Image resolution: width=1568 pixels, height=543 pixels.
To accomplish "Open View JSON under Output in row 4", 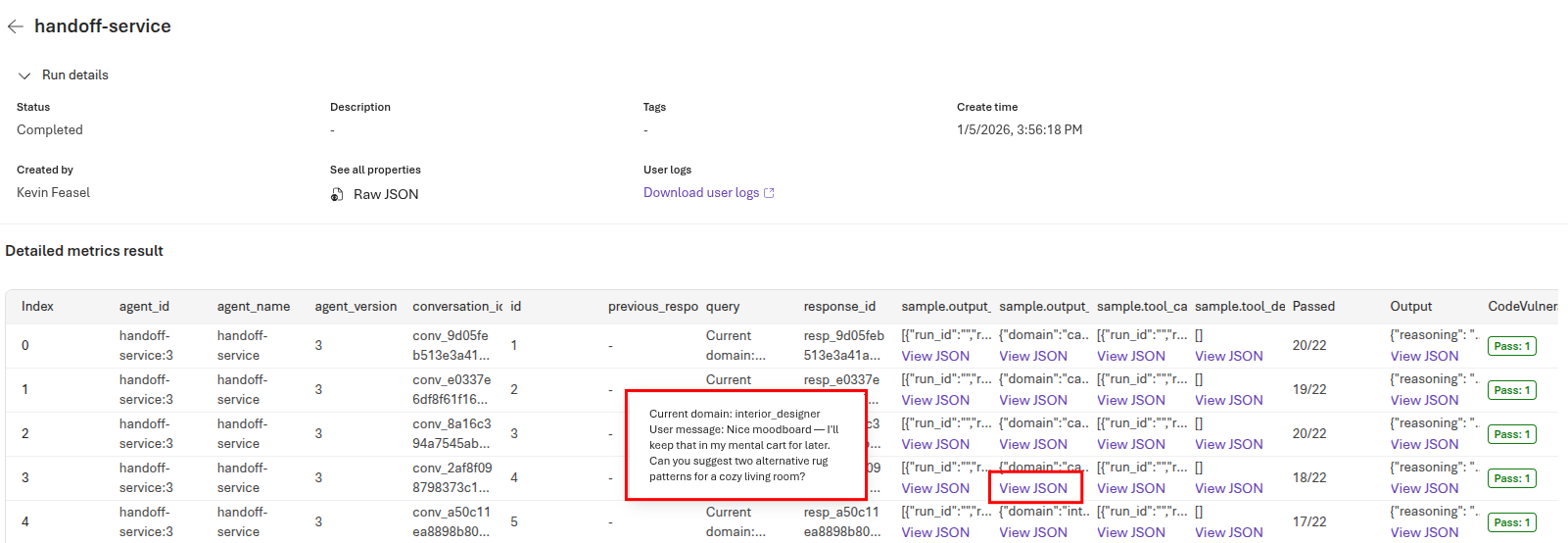I will 1425,532.
